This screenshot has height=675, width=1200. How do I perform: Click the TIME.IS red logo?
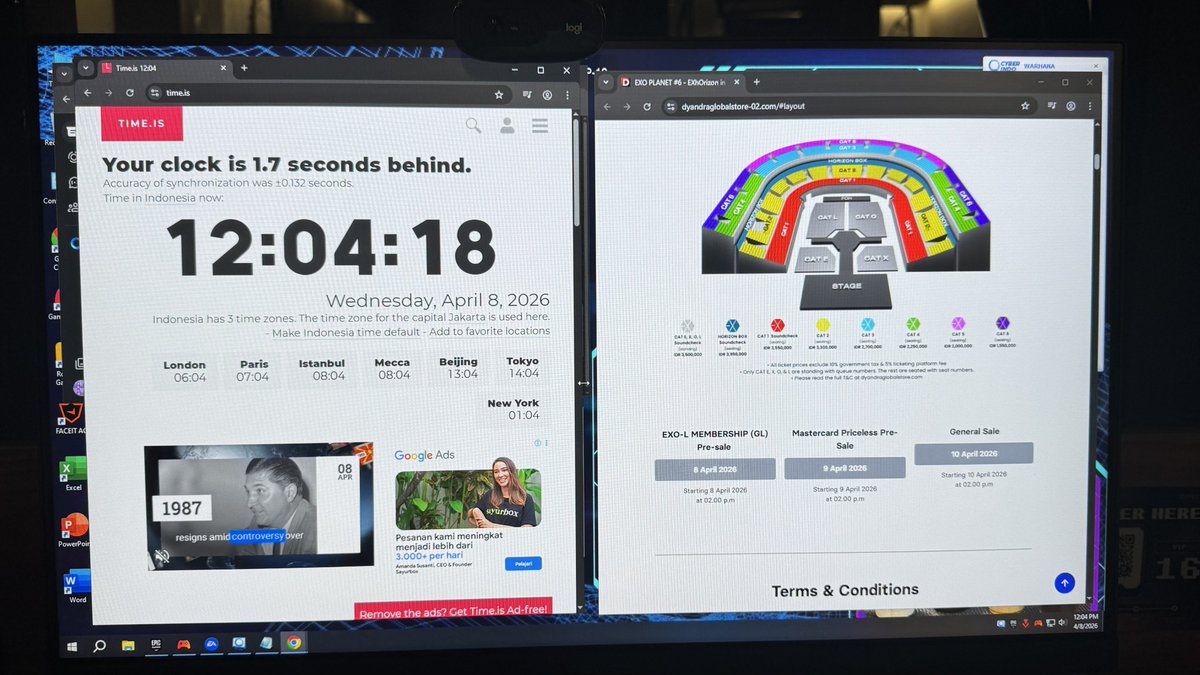(x=141, y=124)
